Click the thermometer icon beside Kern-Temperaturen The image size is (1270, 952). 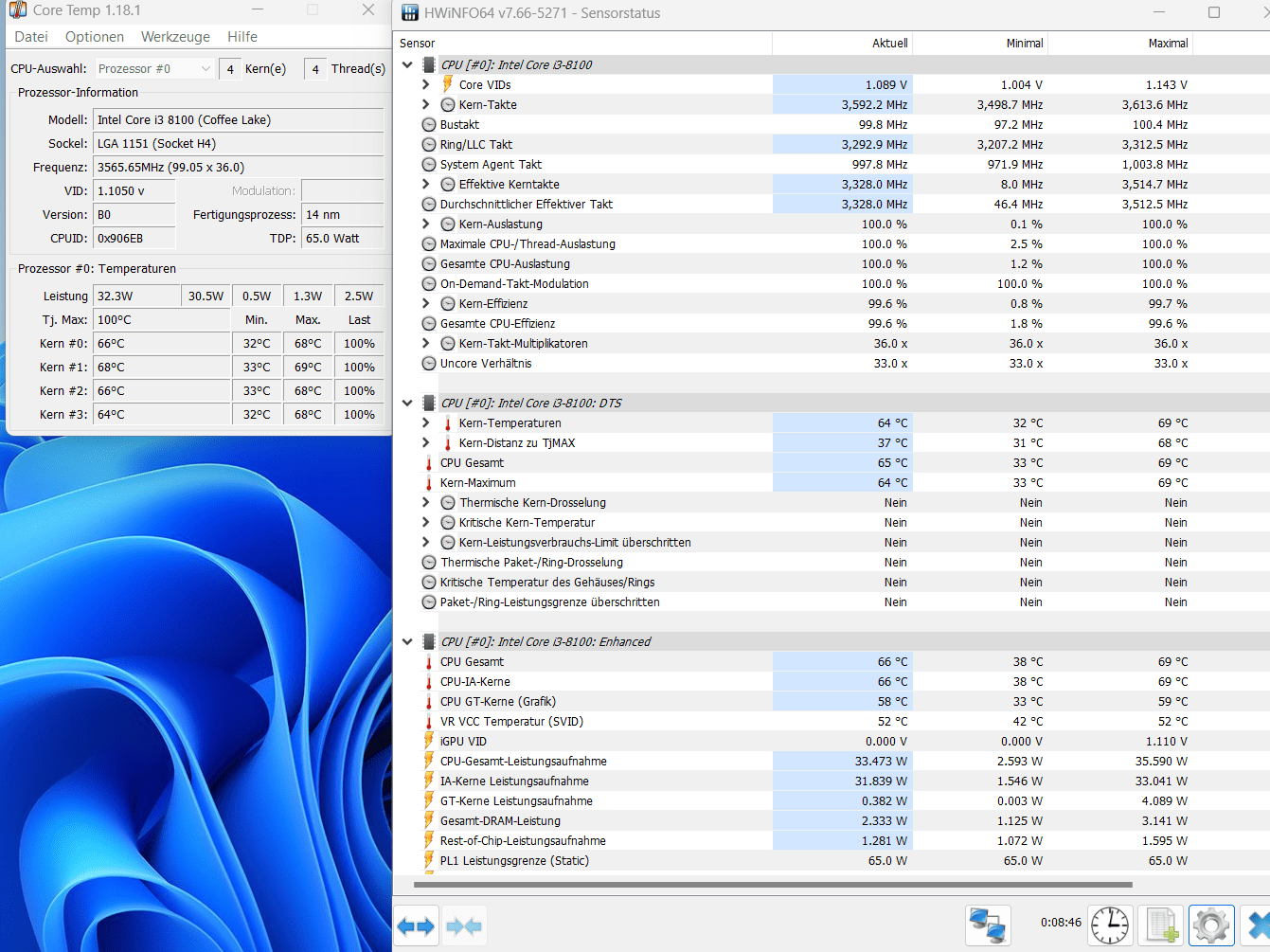click(448, 422)
